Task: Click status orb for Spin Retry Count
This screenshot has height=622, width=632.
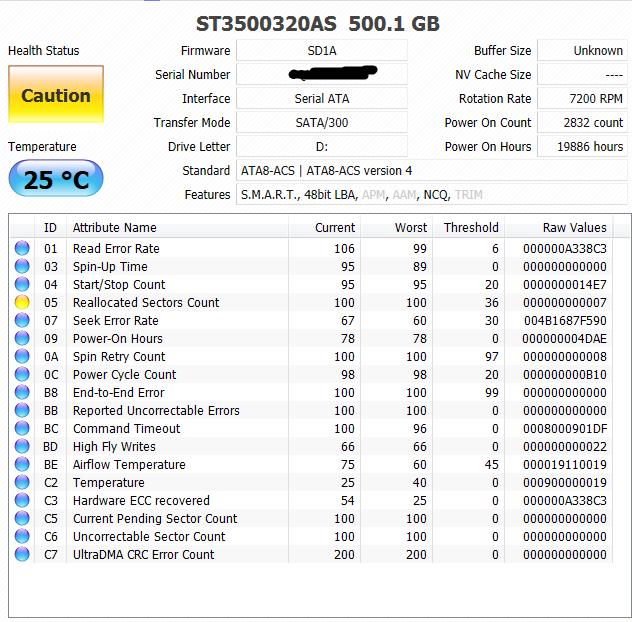Action: tap(22, 356)
